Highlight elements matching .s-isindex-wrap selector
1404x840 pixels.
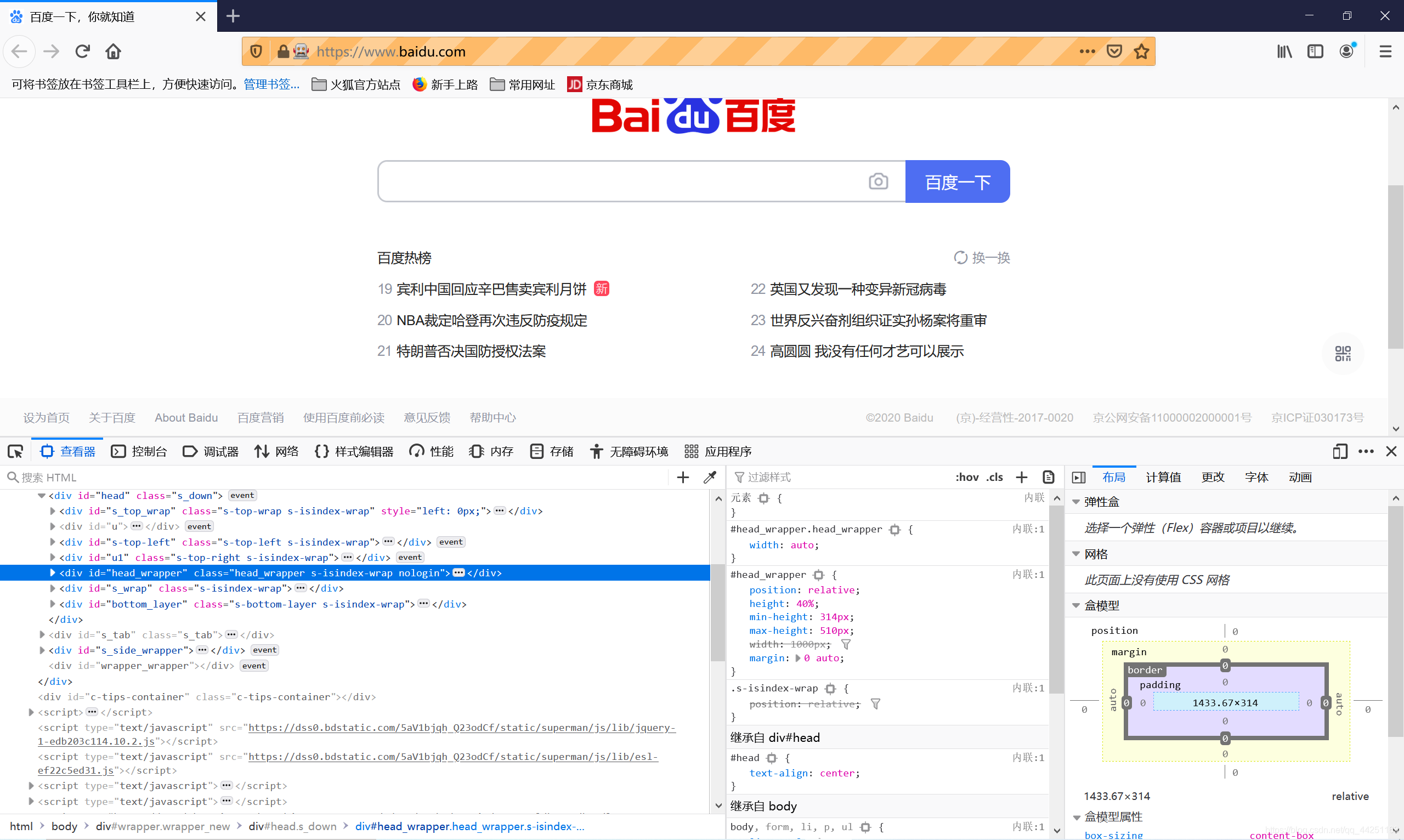click(830, 689)
